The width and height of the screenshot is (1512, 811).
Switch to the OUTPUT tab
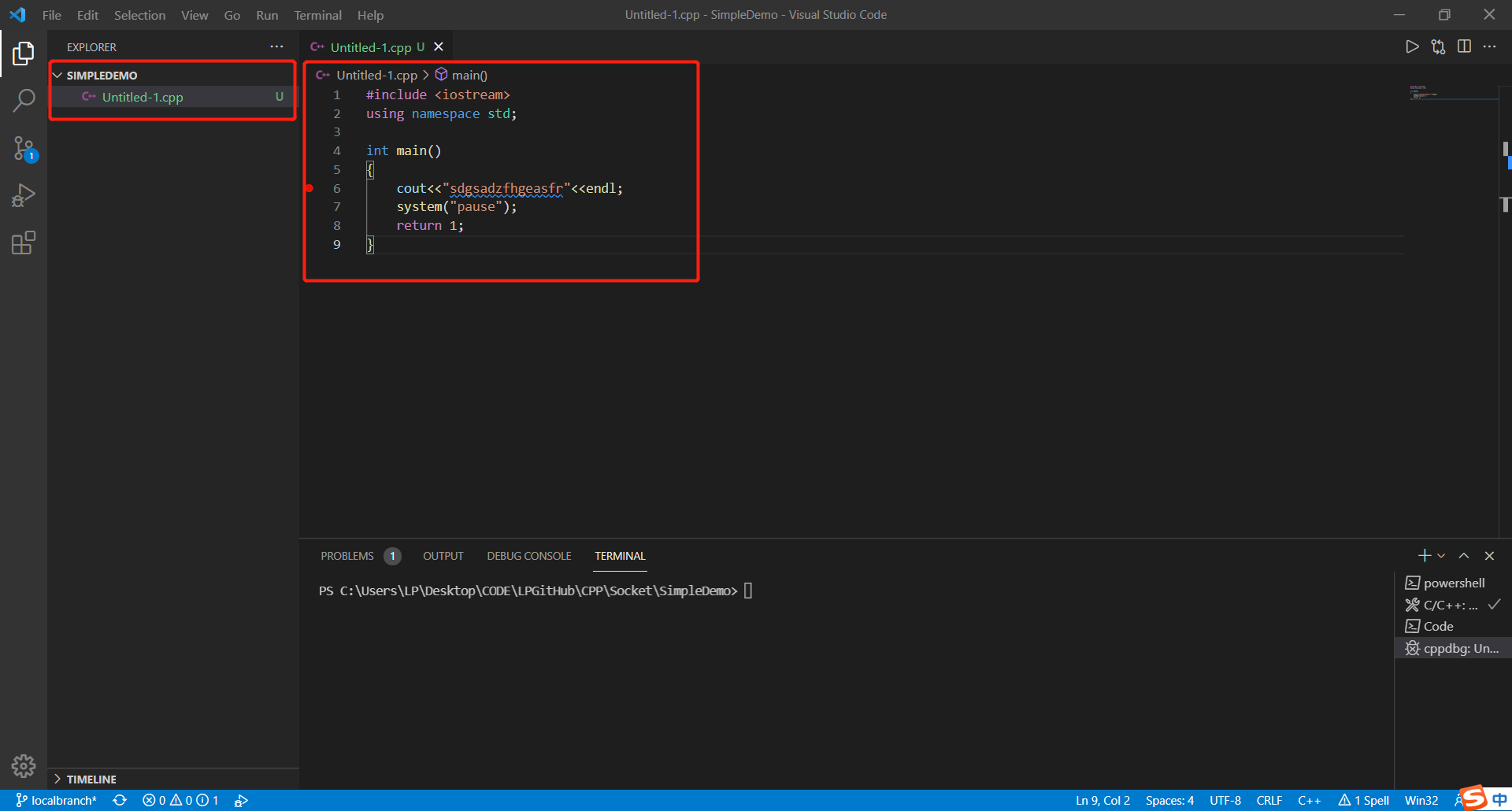(443, 556)
